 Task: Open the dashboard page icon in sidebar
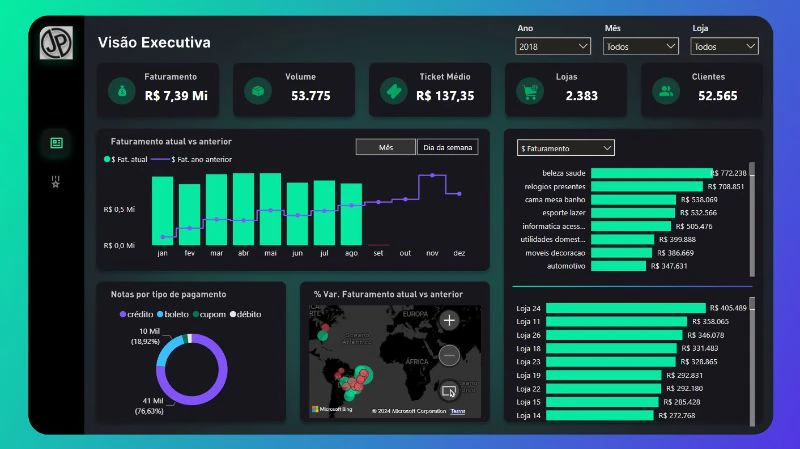click(56, 143)
